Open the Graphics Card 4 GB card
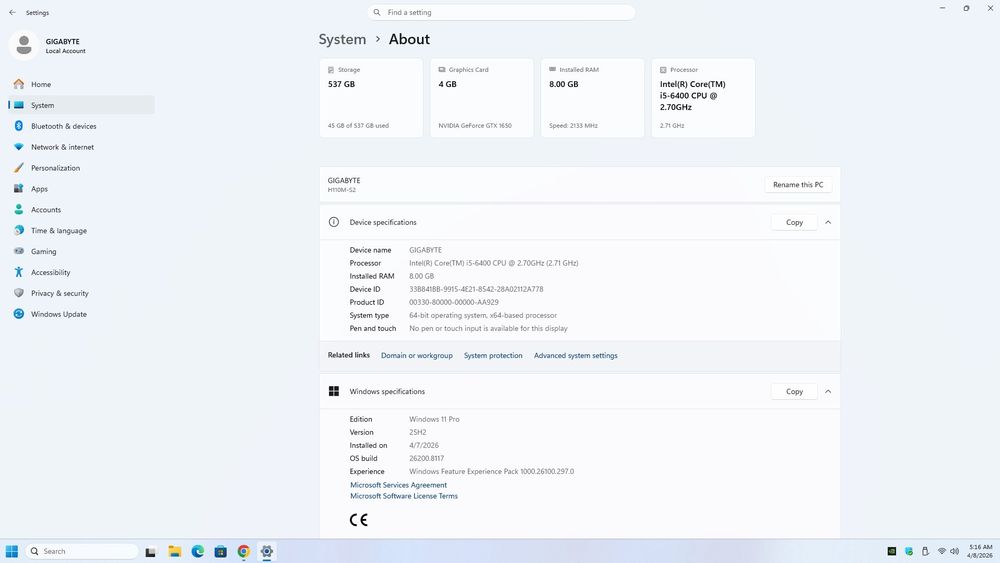 [x=482, y=98]
